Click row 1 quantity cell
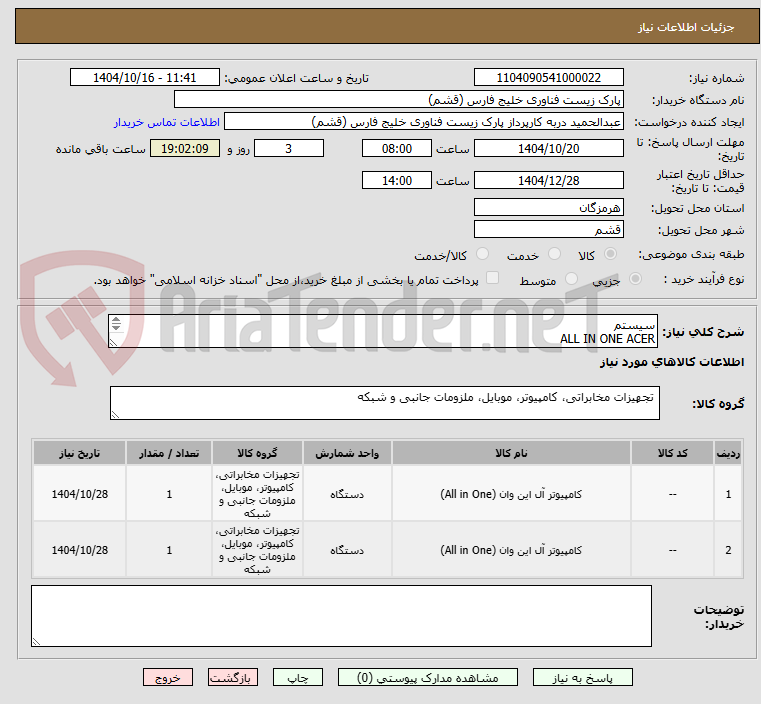761x704 pixels. [x=169, y=494]
